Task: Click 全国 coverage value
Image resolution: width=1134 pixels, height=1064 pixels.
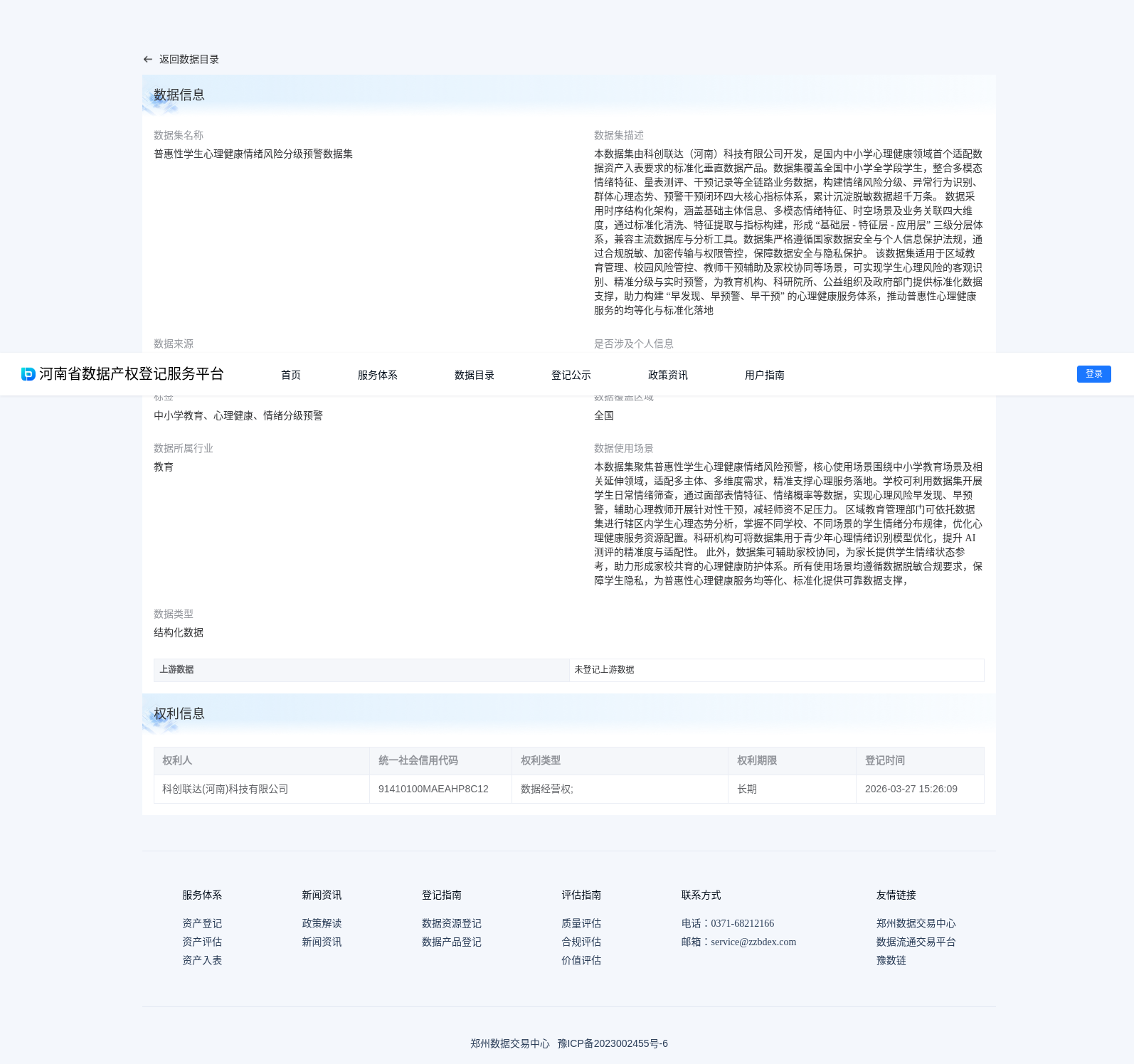Action: [x=604, y=415]
